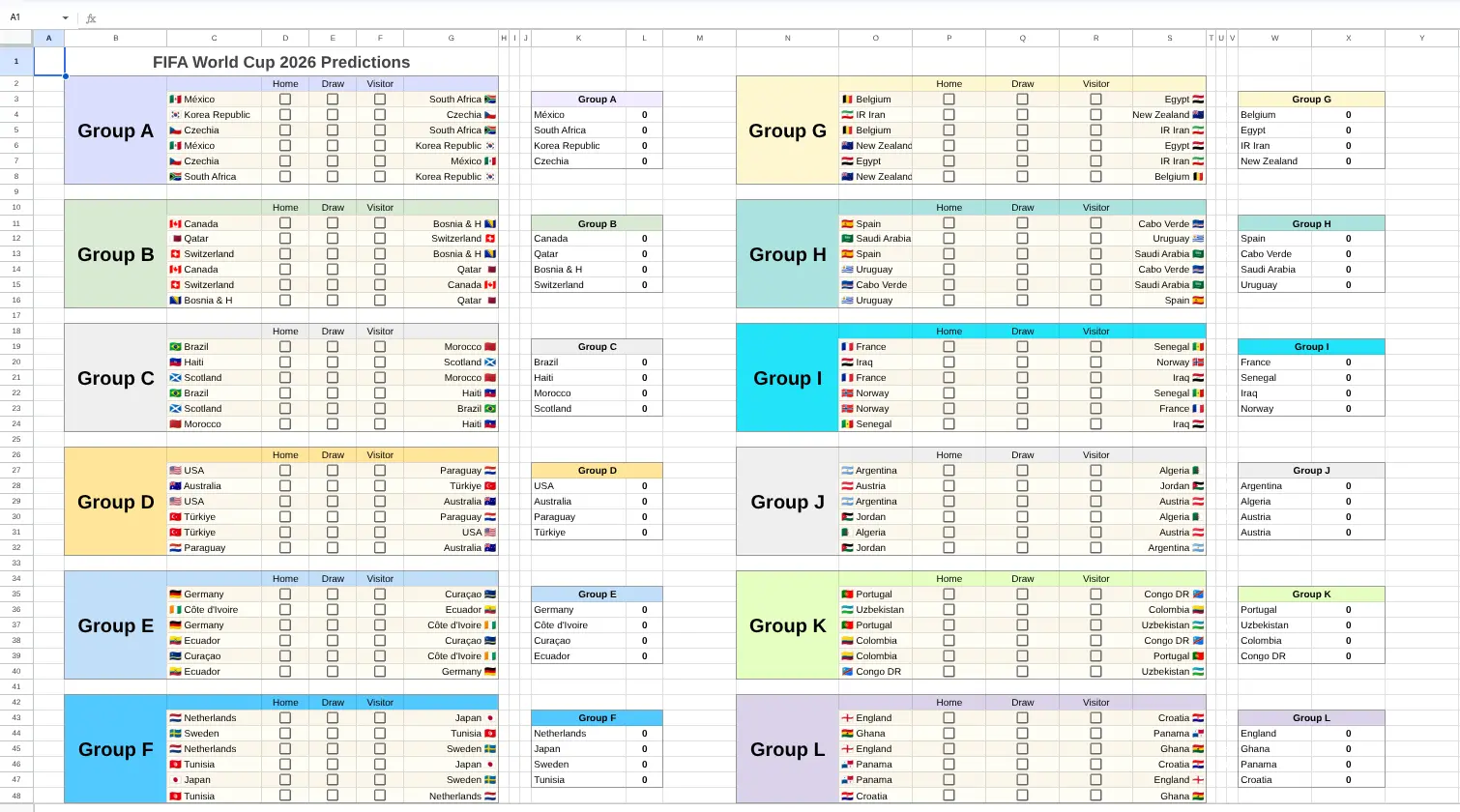This screenshot has width=1460, height=812.
Task: Tick Home checkbox for Qatar vs Switzerland
Action: click(285, 239)
